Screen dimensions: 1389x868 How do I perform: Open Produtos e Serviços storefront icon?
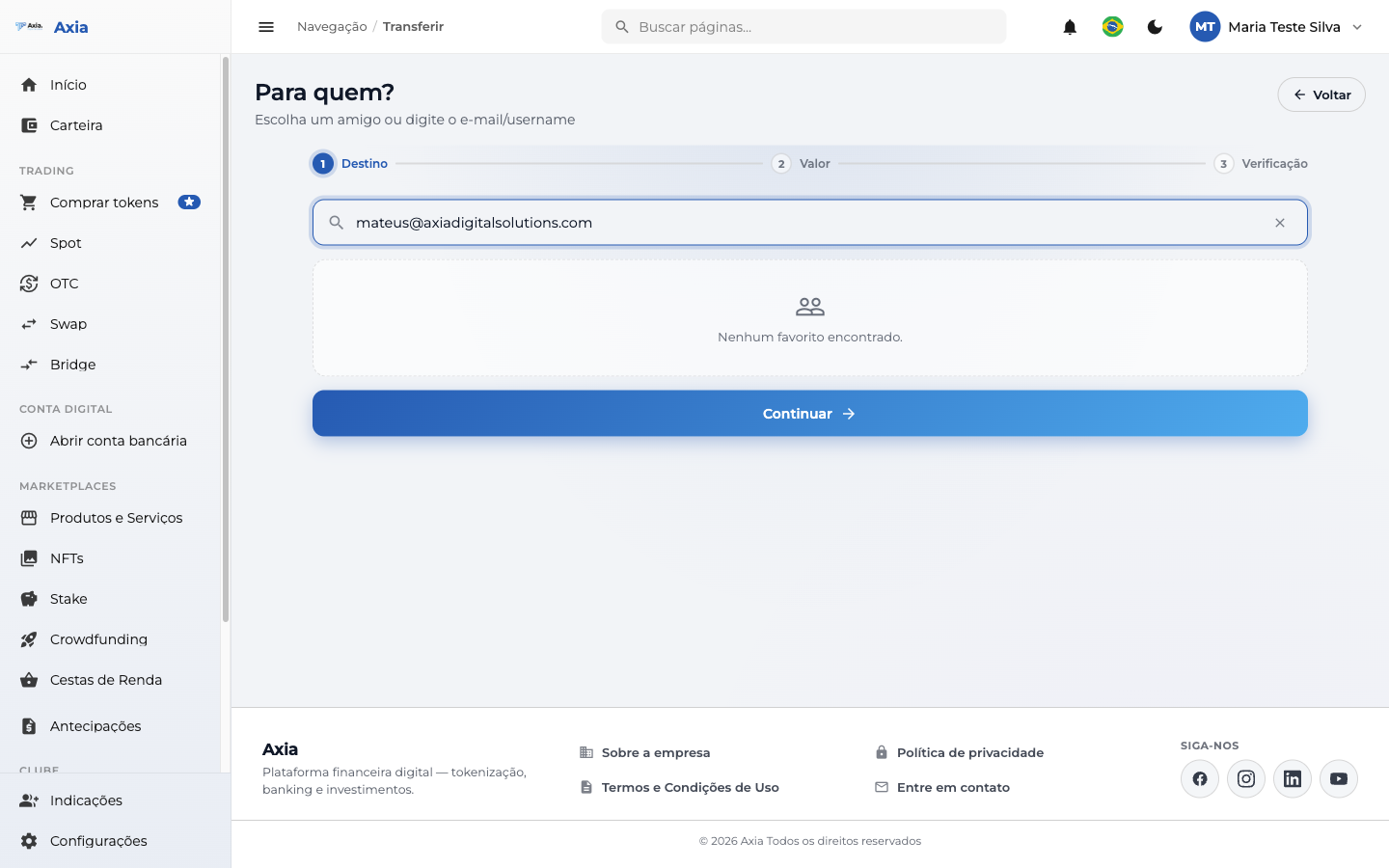29,518
